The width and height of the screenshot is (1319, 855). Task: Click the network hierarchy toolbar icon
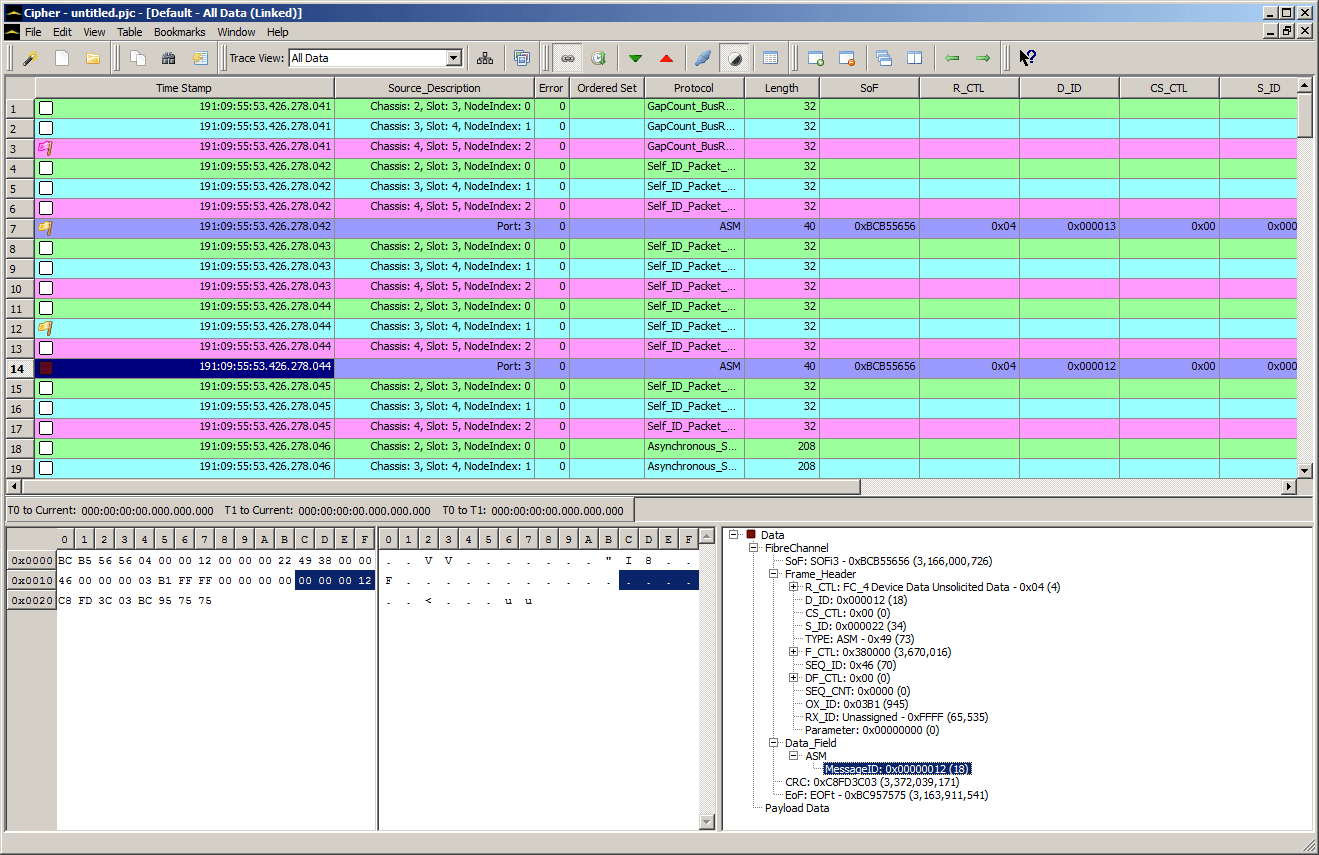pos(485,58)
